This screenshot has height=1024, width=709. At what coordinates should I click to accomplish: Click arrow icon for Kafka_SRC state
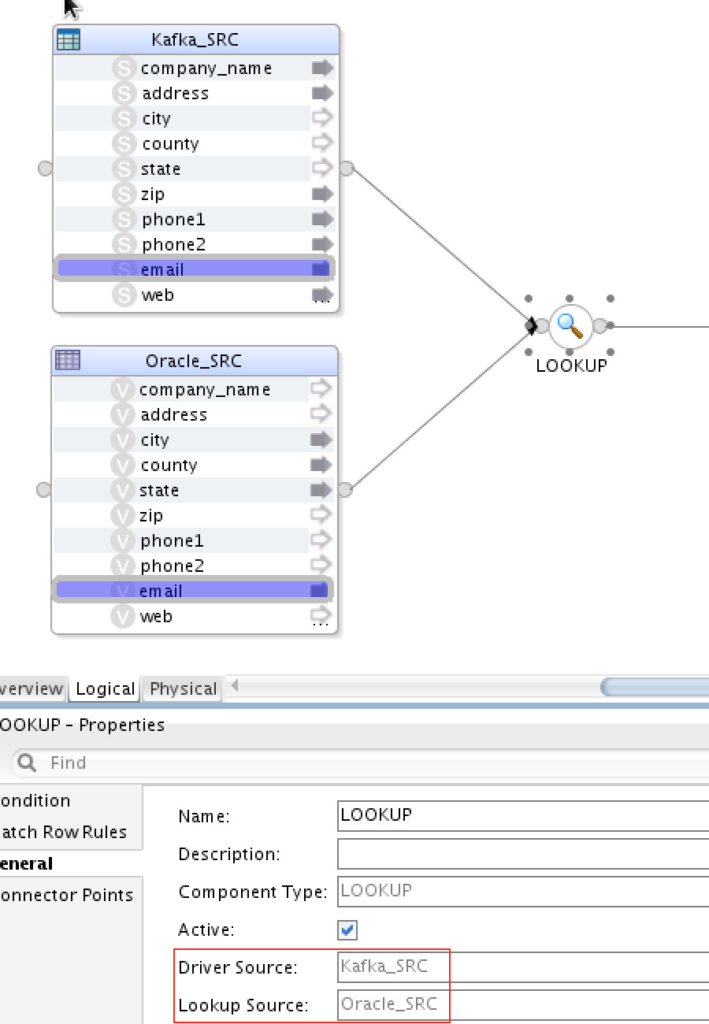pyautogui.click(x=322, y=168)
